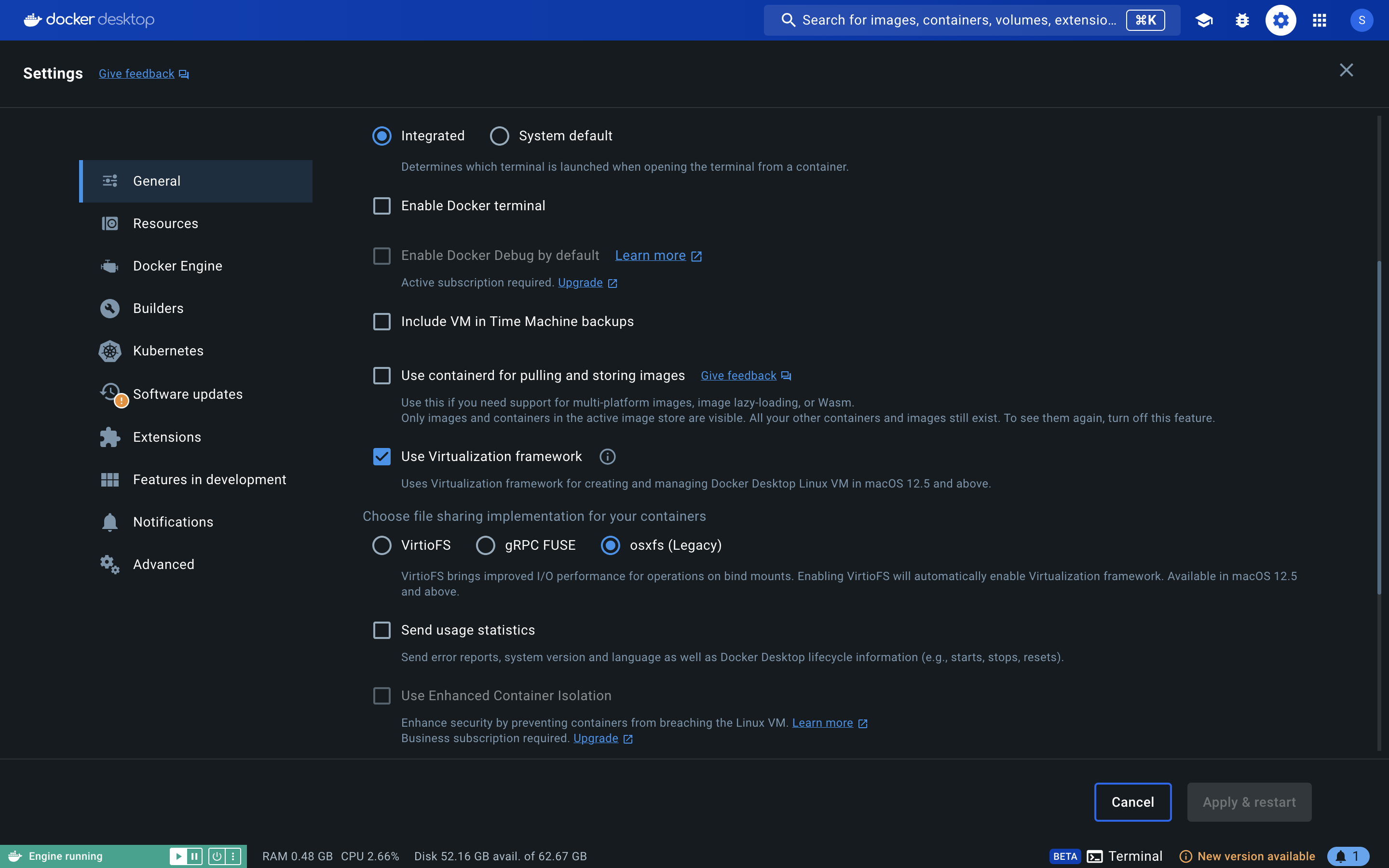
Task: Open the General settings tab
Action: [x=196, y=181]
